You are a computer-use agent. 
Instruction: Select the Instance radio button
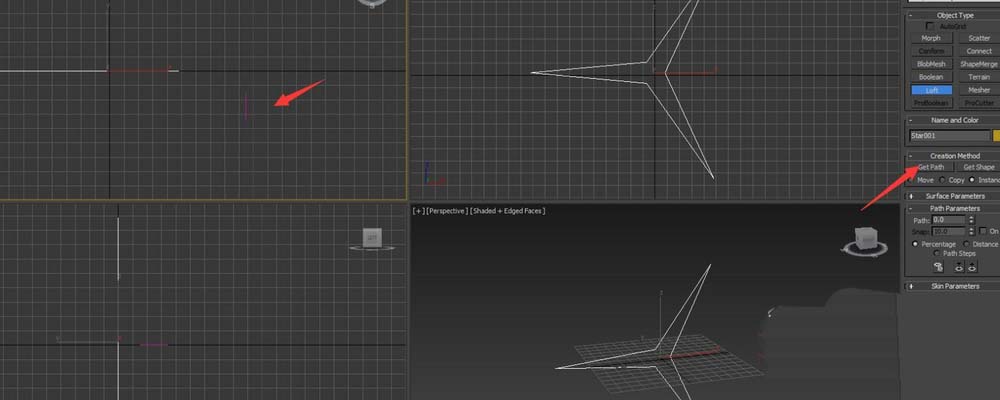pyautogui.click(x=972, y=180)
